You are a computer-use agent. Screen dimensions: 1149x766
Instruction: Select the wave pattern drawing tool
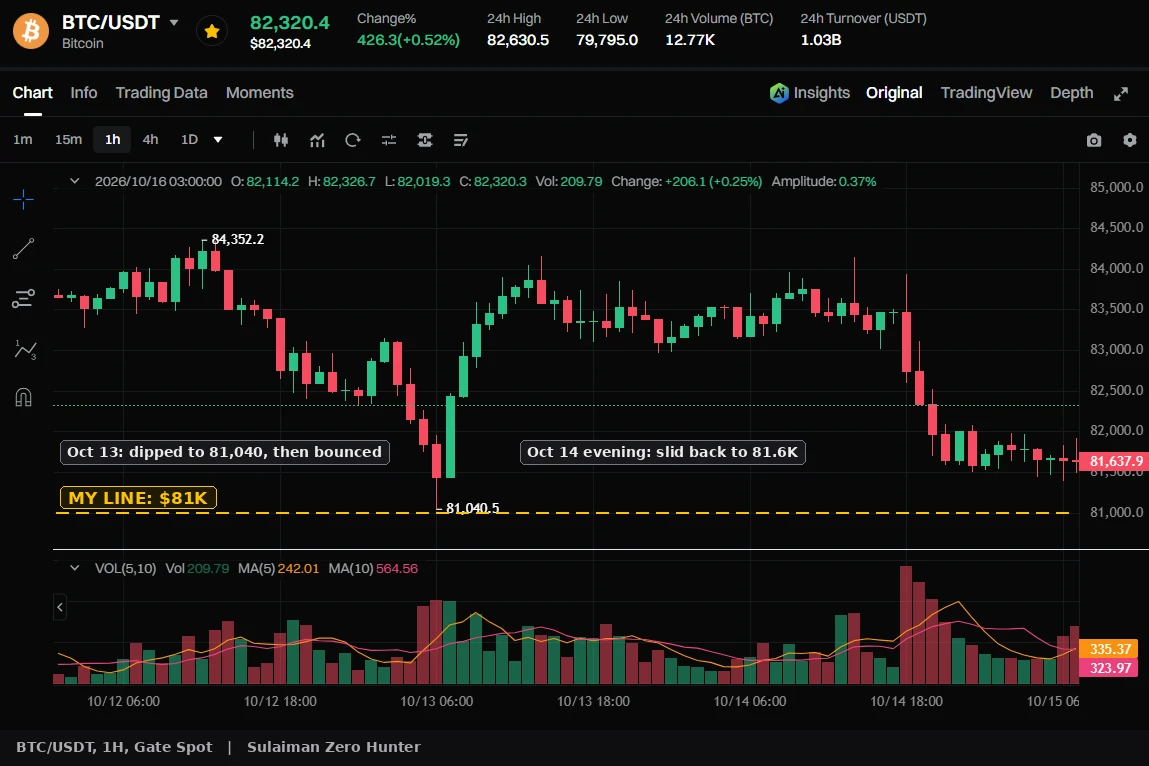[24, 350]
